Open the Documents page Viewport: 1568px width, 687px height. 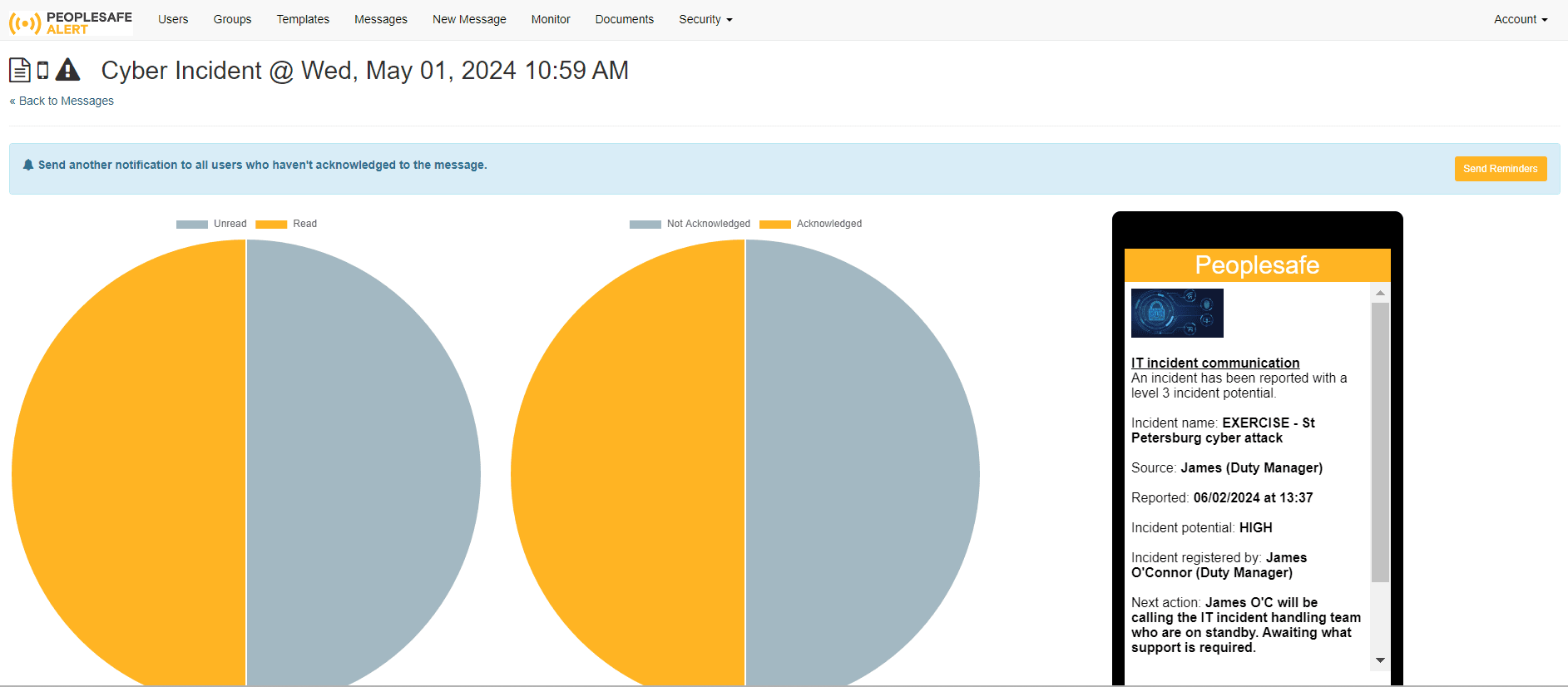pyautogui.click(x=625, y=19)
